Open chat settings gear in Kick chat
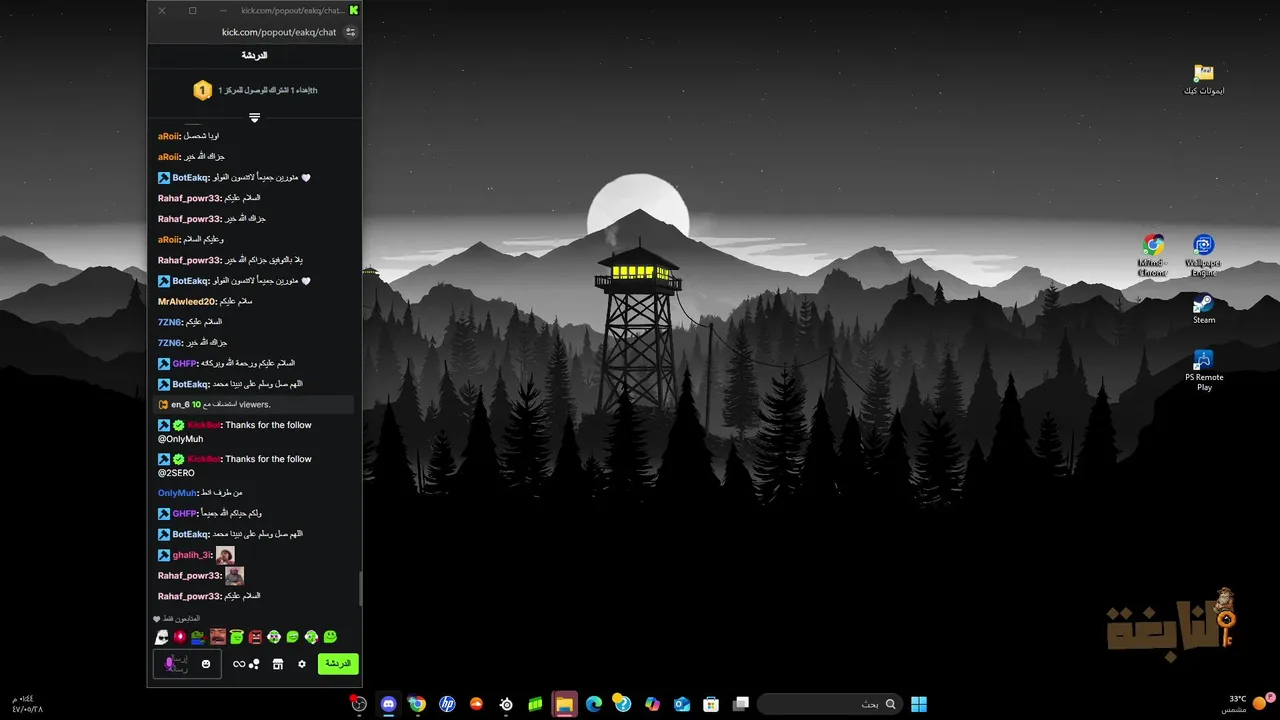 coord(302,664)
